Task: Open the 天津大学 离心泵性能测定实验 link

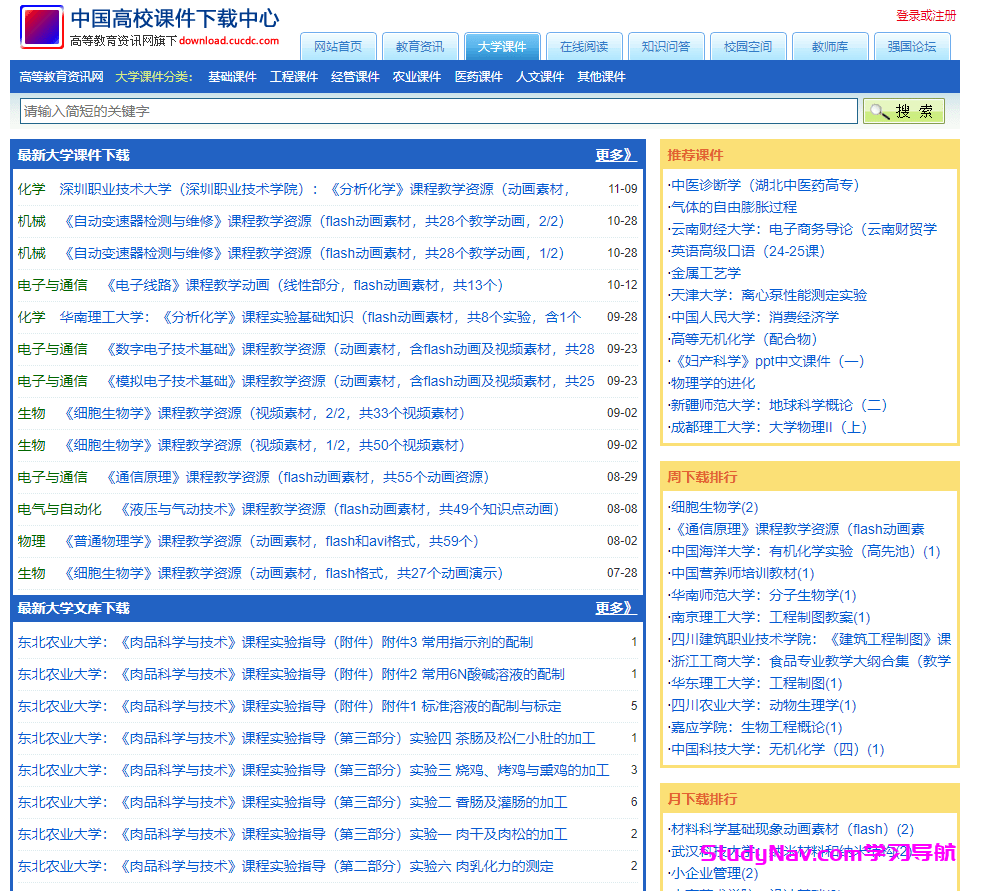Action: 765,294
